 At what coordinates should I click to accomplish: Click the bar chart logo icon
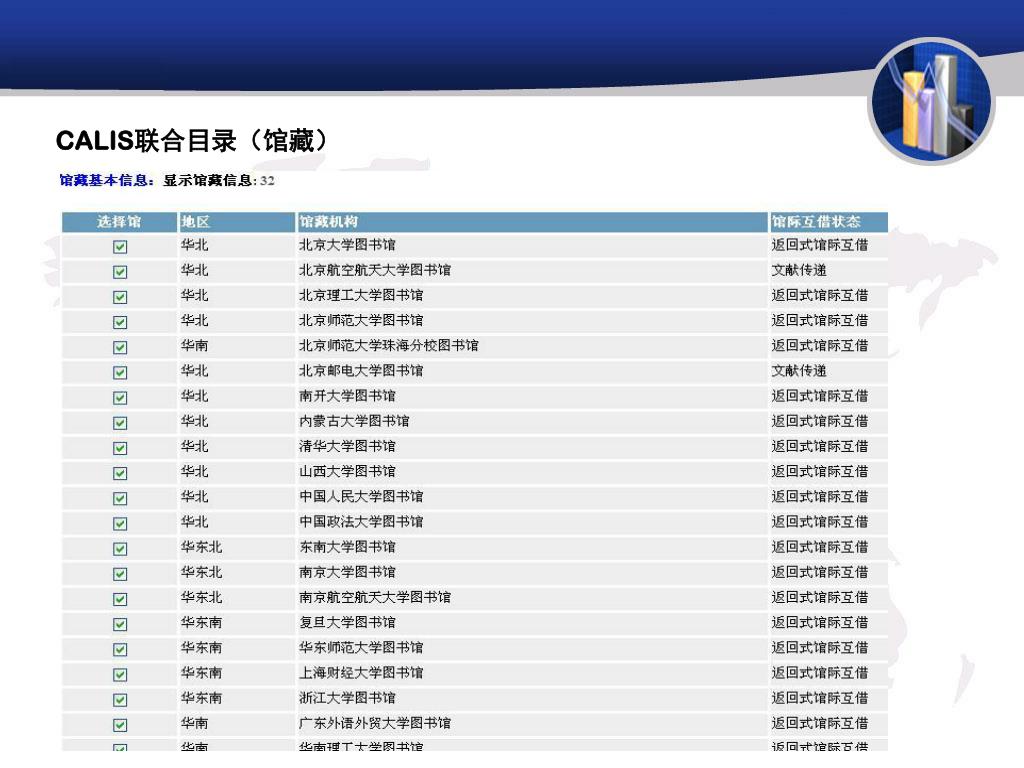click(932, 101)
